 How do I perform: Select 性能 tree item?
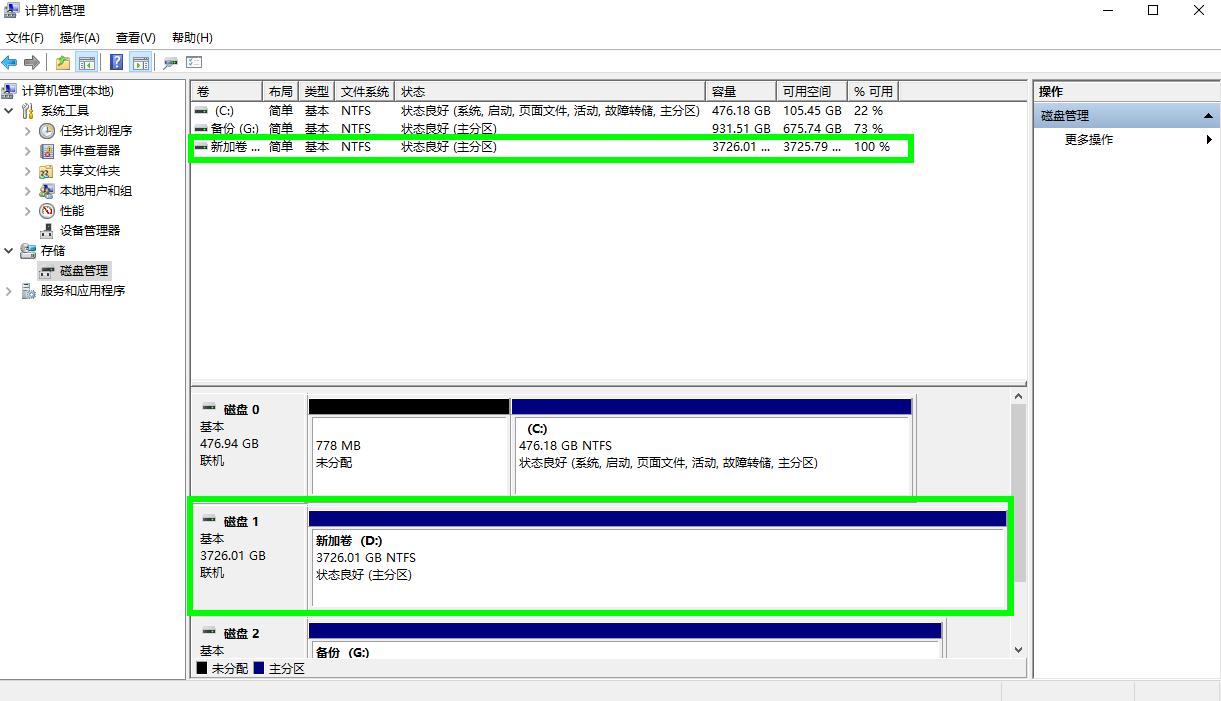tap(72, 211)
